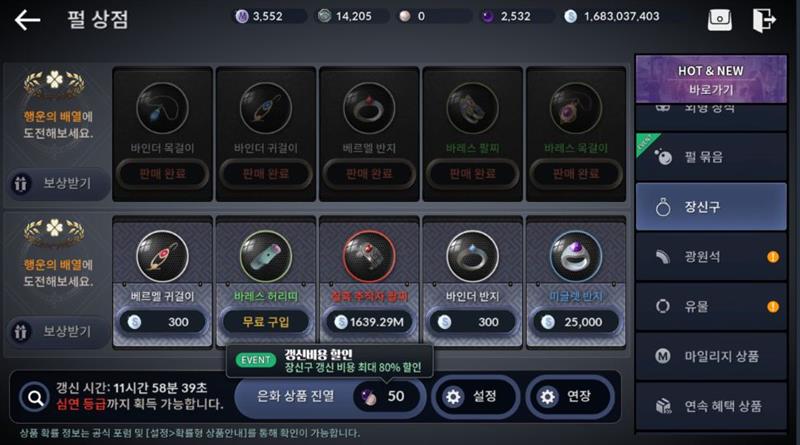Tap the exit door icon
This screenshot has width=800, height=445.
pos(764,20)
